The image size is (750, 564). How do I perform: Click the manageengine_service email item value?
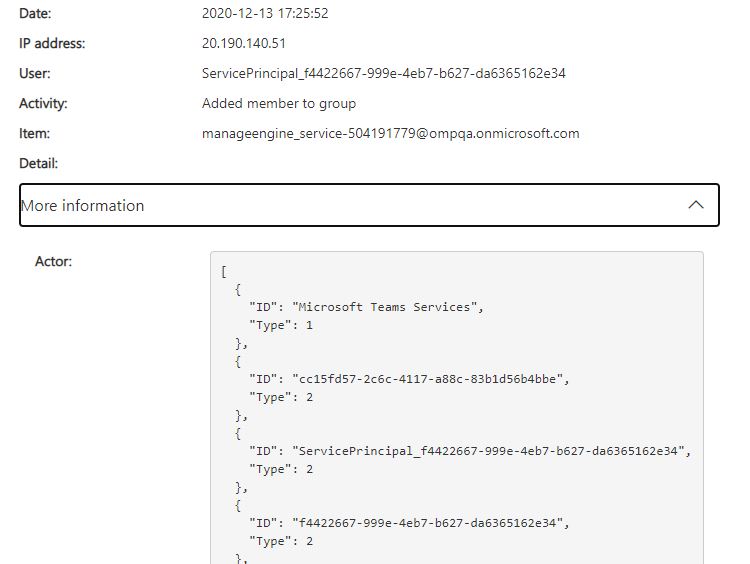point(391,134)
